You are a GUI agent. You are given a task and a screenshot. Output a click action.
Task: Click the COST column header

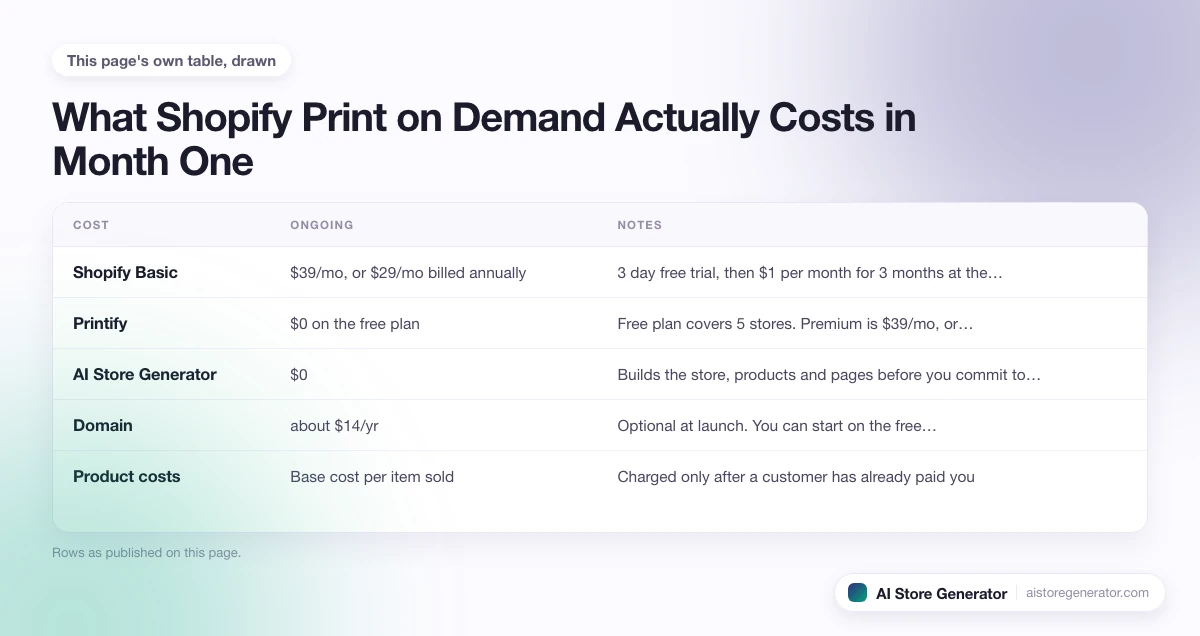point(91,225)
